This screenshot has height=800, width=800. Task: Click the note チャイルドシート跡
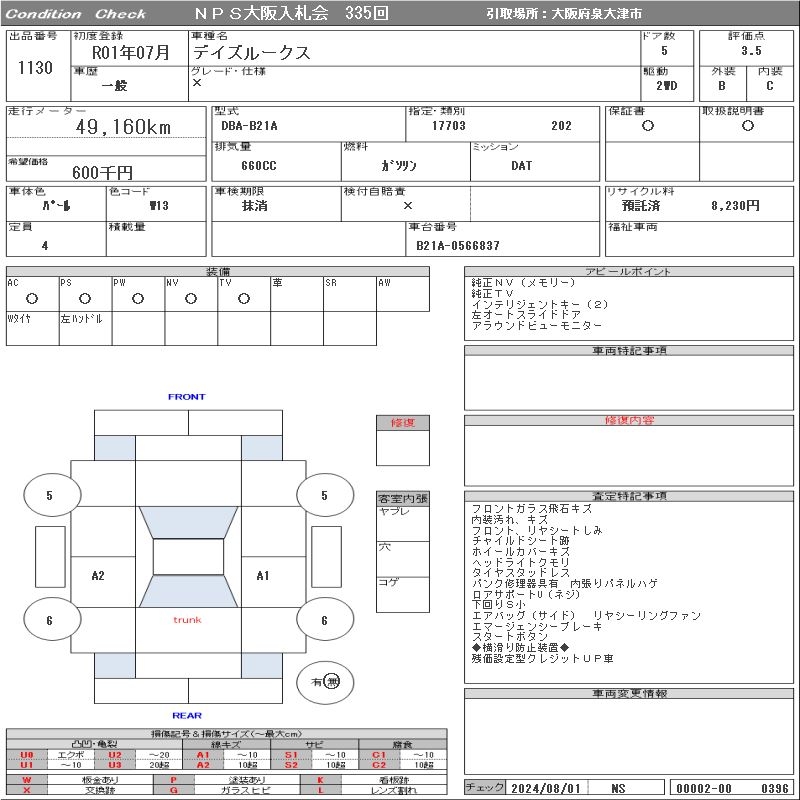coord(520,541)
